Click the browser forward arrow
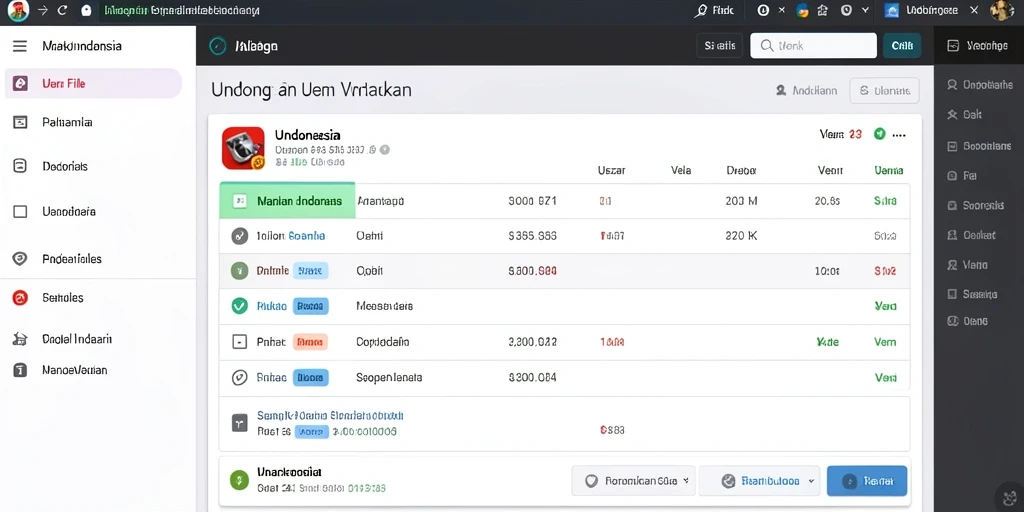1024x512 pixels. pyautogui.click(x=42, y=10)
